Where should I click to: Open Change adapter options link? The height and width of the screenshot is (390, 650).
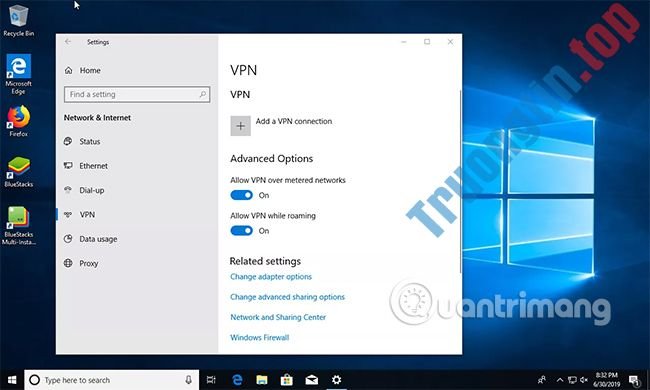(x=271, y=277)
